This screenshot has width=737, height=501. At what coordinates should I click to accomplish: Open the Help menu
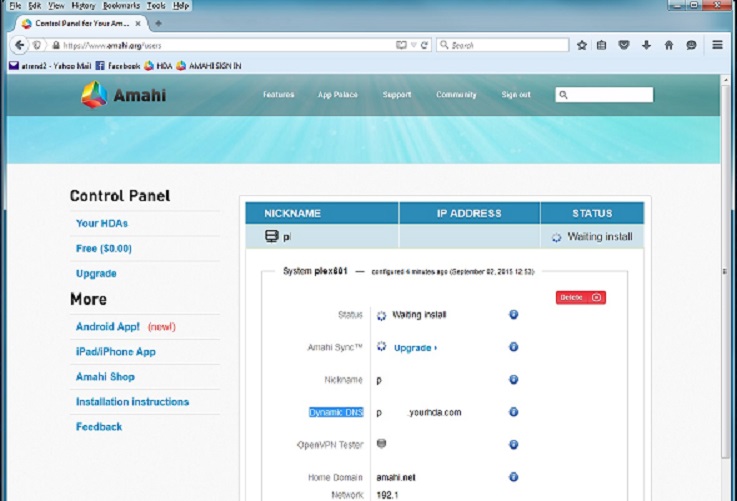pyautogui.click(x=181, y=6)
